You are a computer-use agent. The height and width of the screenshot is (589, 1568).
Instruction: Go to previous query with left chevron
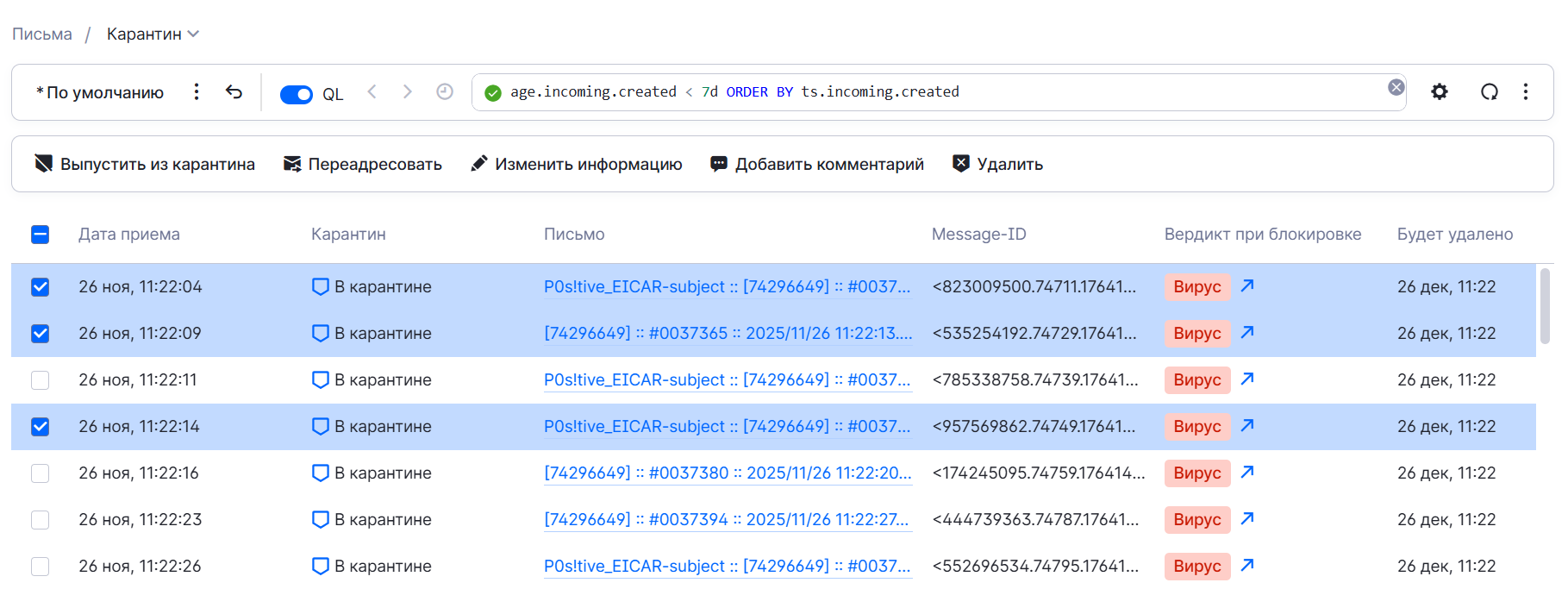(372, 91)
